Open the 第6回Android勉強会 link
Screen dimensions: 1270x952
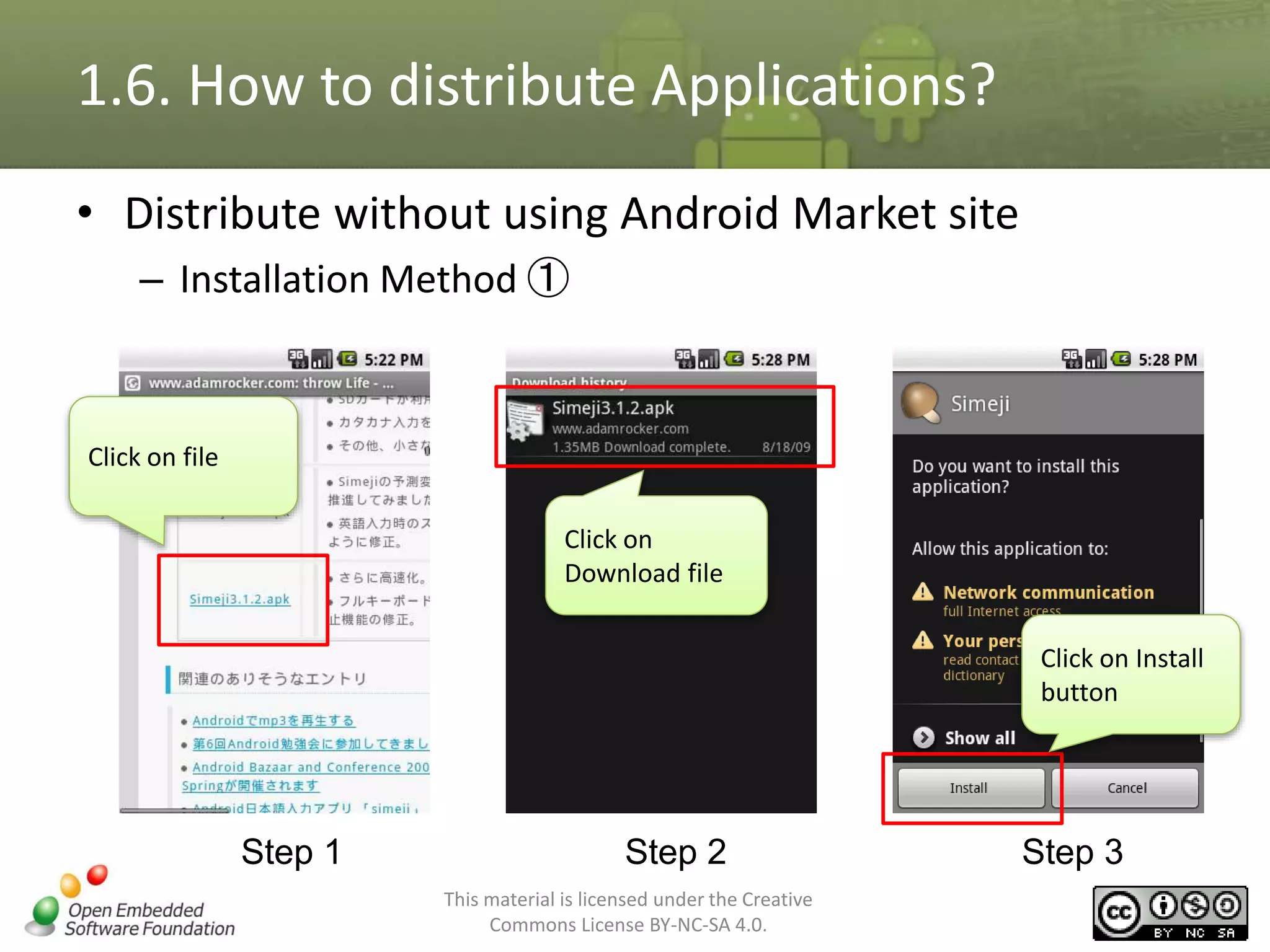[311, 744]
